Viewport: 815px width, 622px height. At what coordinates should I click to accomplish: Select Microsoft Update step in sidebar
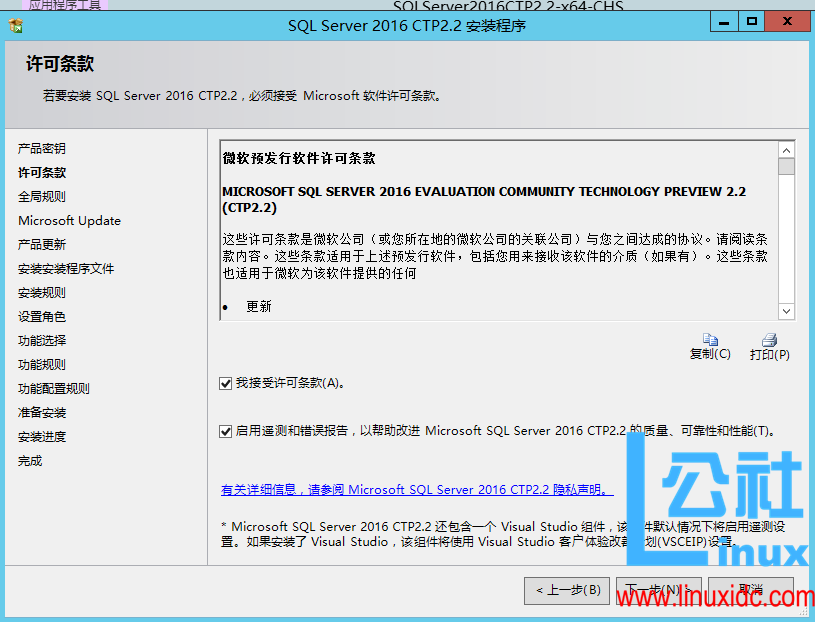[x=69, y=220]
